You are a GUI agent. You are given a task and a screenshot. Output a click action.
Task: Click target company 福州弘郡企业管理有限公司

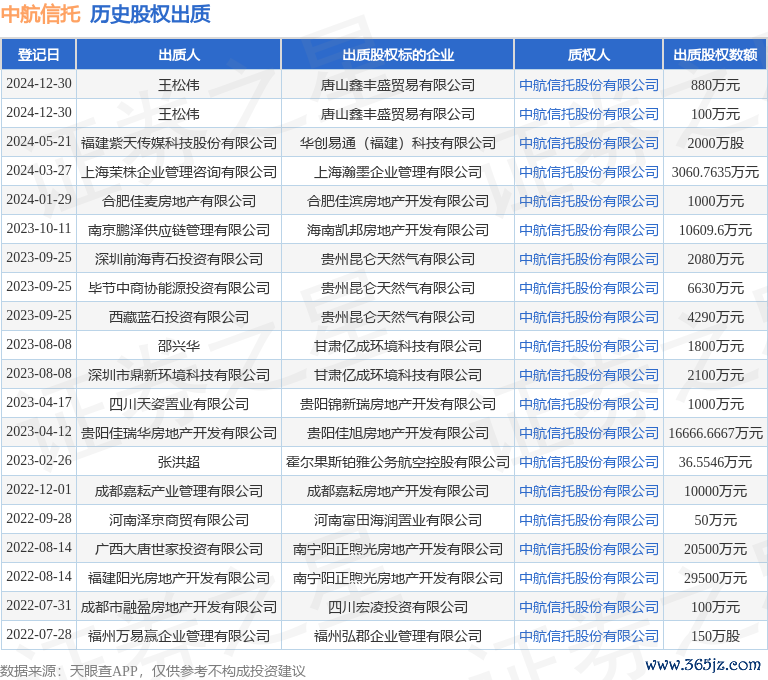(x=398, y=636)
